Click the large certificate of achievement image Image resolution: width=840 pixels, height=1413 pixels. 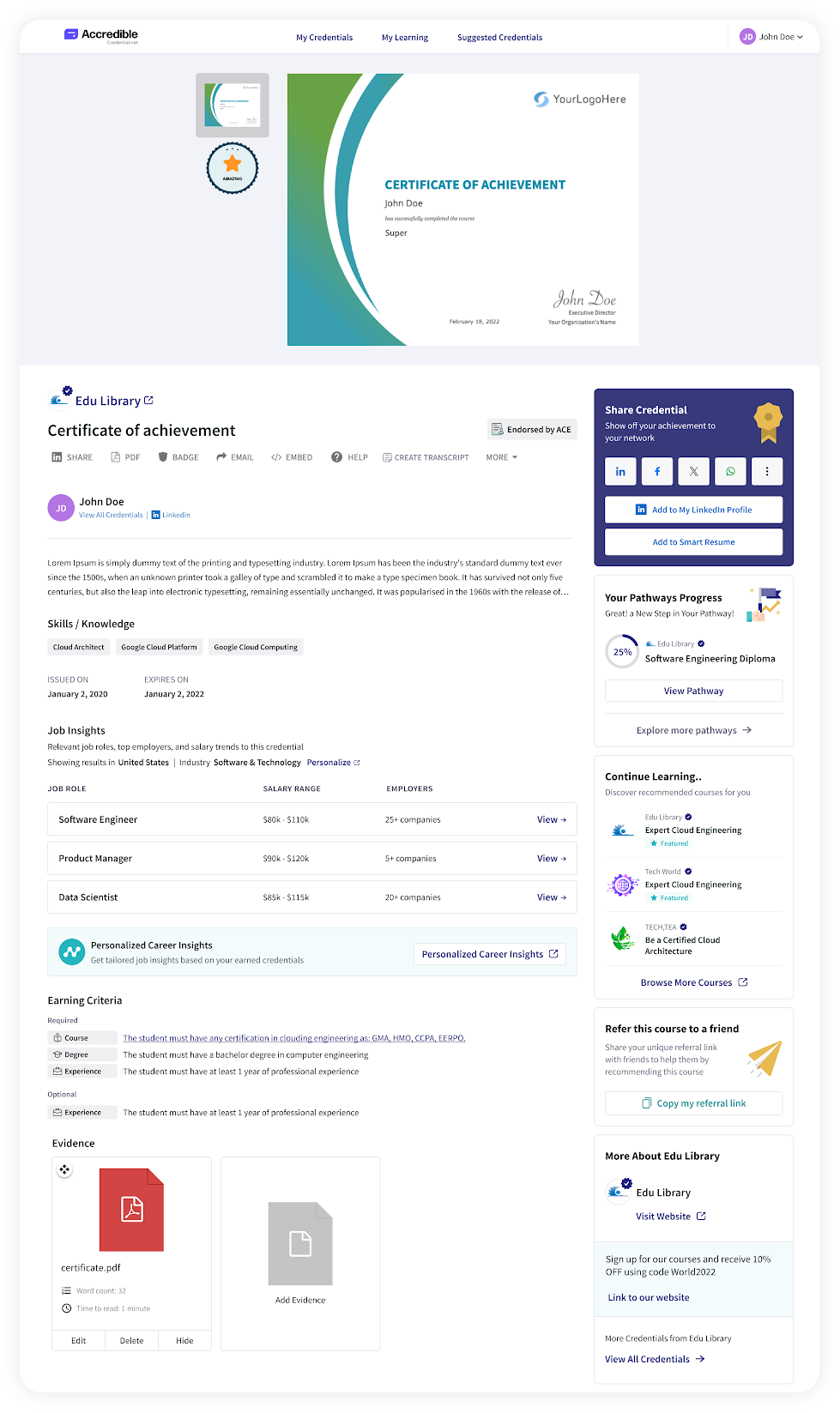click(x=463, y=209)
